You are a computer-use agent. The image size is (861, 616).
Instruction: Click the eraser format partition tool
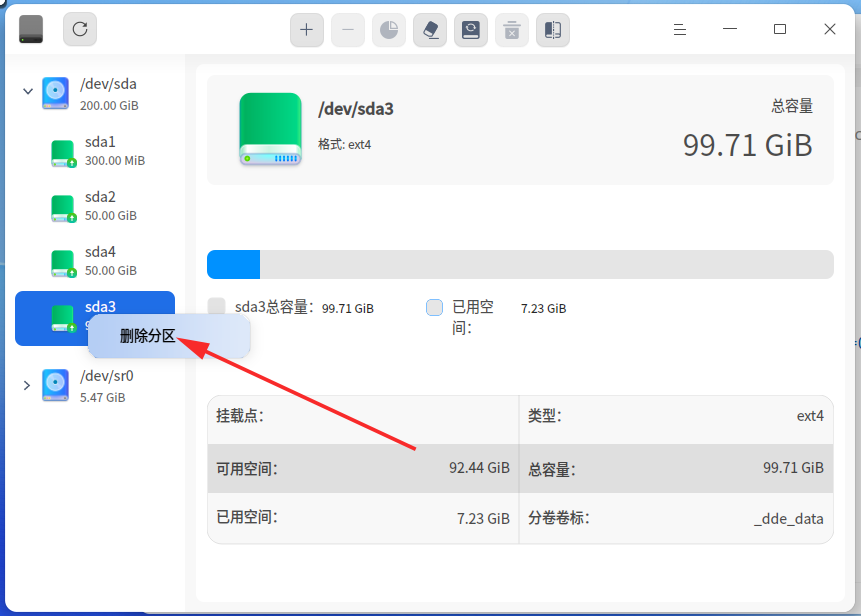click(430, 30)
